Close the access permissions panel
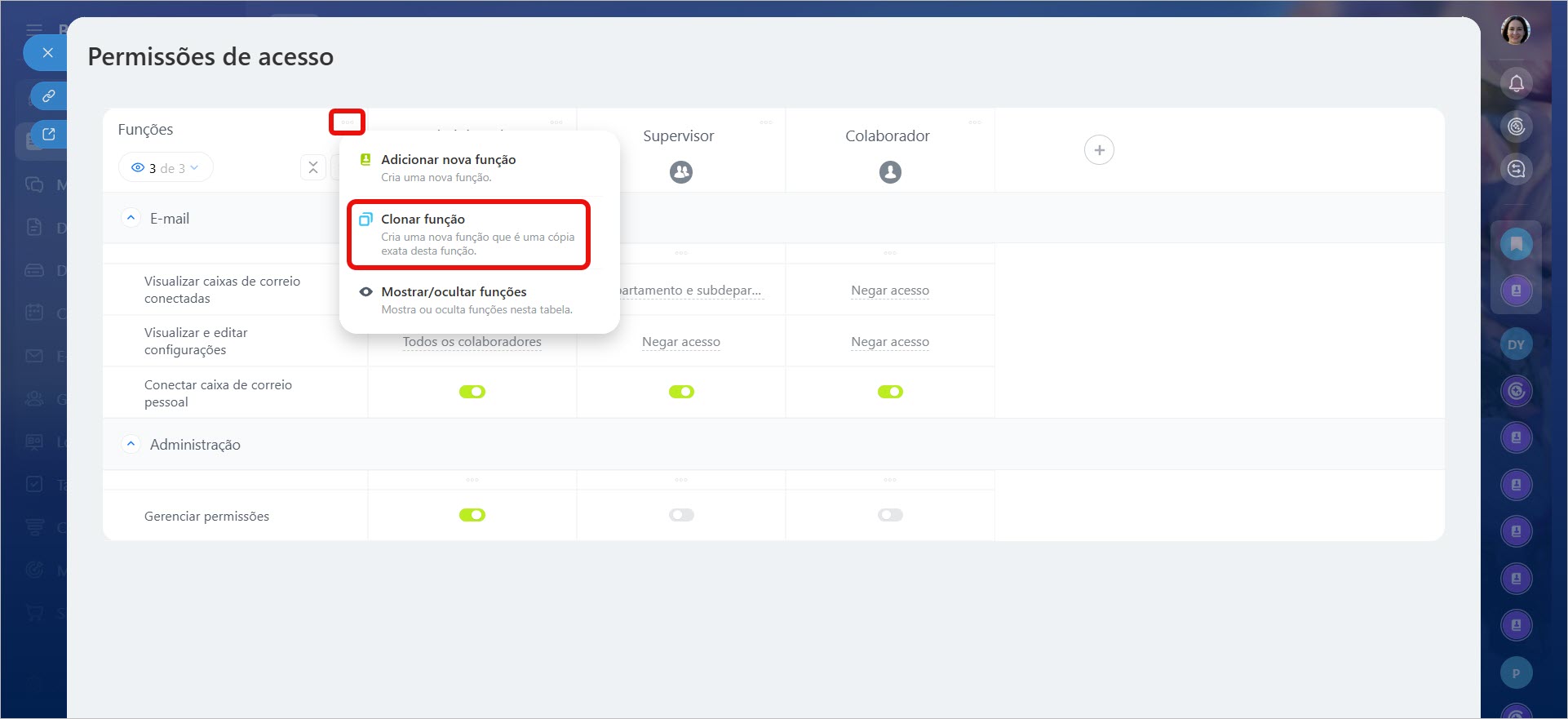 coord(47,53)
